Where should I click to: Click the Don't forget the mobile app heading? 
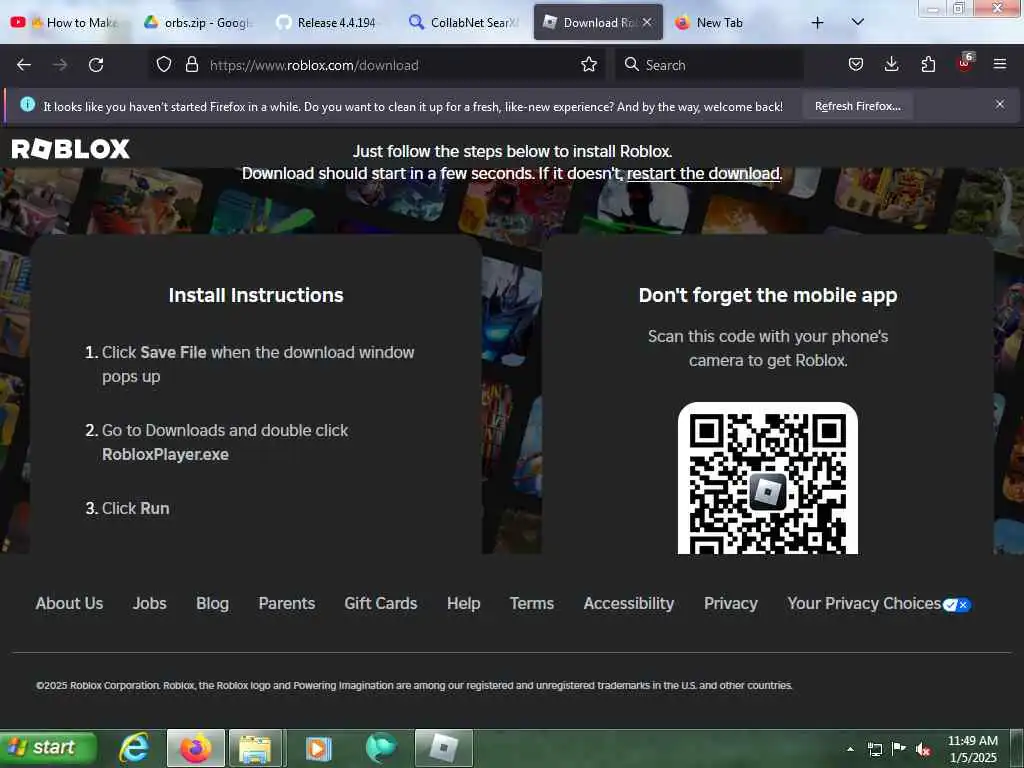pyautogui.click(x=767, y=295)
